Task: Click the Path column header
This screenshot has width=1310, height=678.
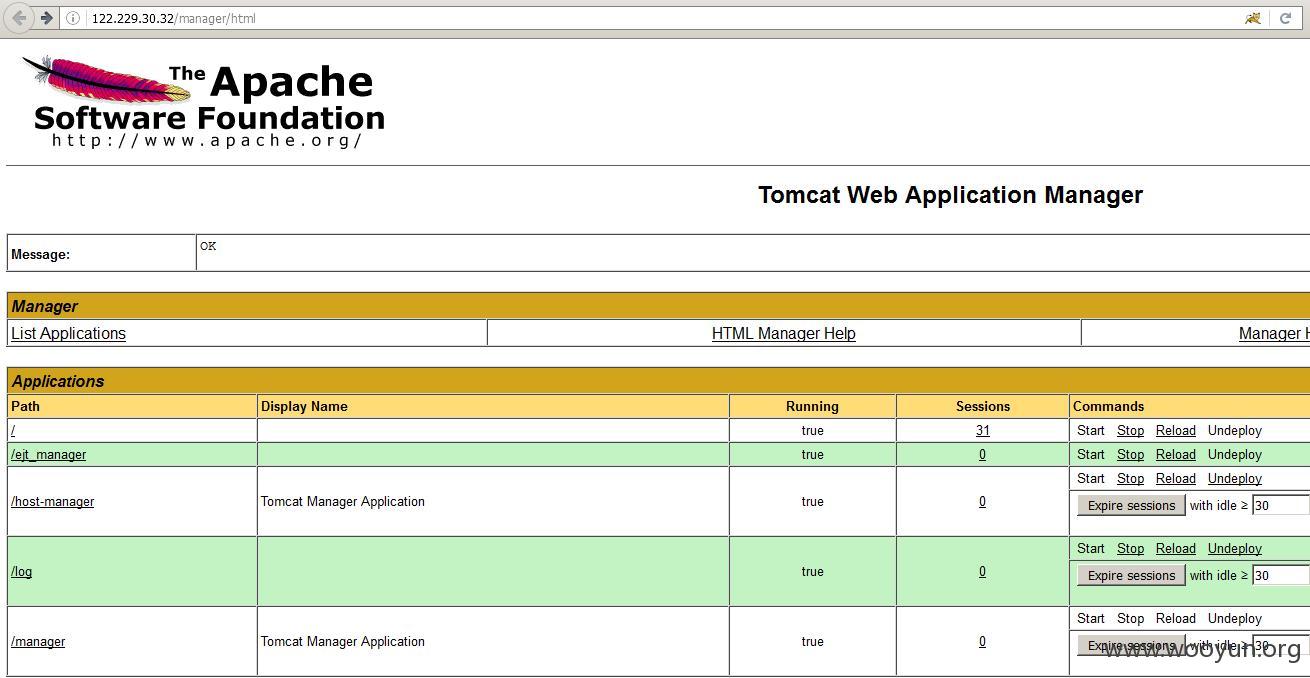Action: (25, 406)
